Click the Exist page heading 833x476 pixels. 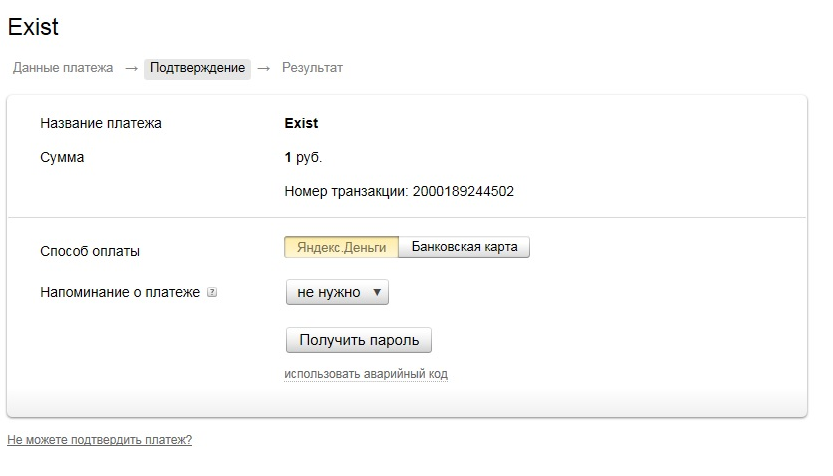tap(34, 27)
